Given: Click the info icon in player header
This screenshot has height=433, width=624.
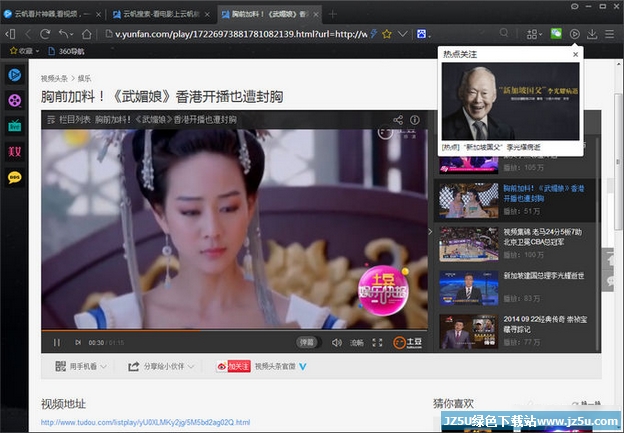Looking at the screenshot, I should click(x=415, y=120).
